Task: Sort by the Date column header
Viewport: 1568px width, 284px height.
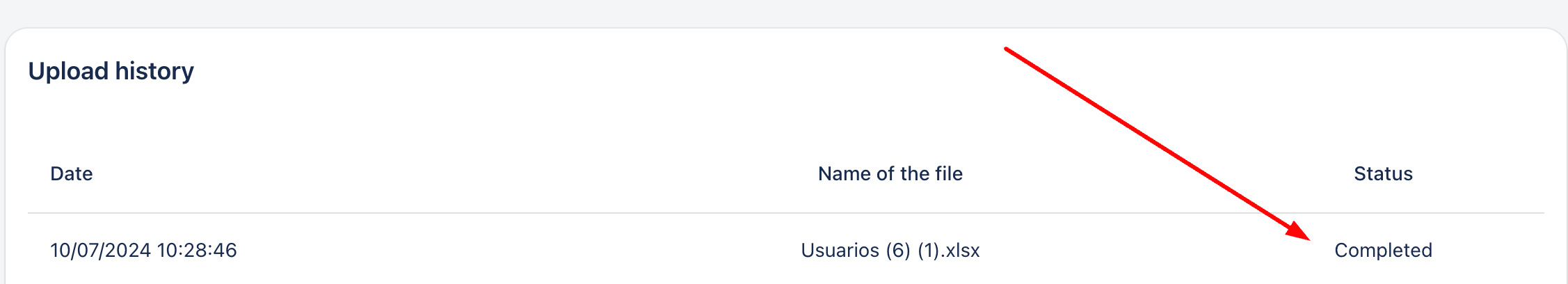Action: 71,174
